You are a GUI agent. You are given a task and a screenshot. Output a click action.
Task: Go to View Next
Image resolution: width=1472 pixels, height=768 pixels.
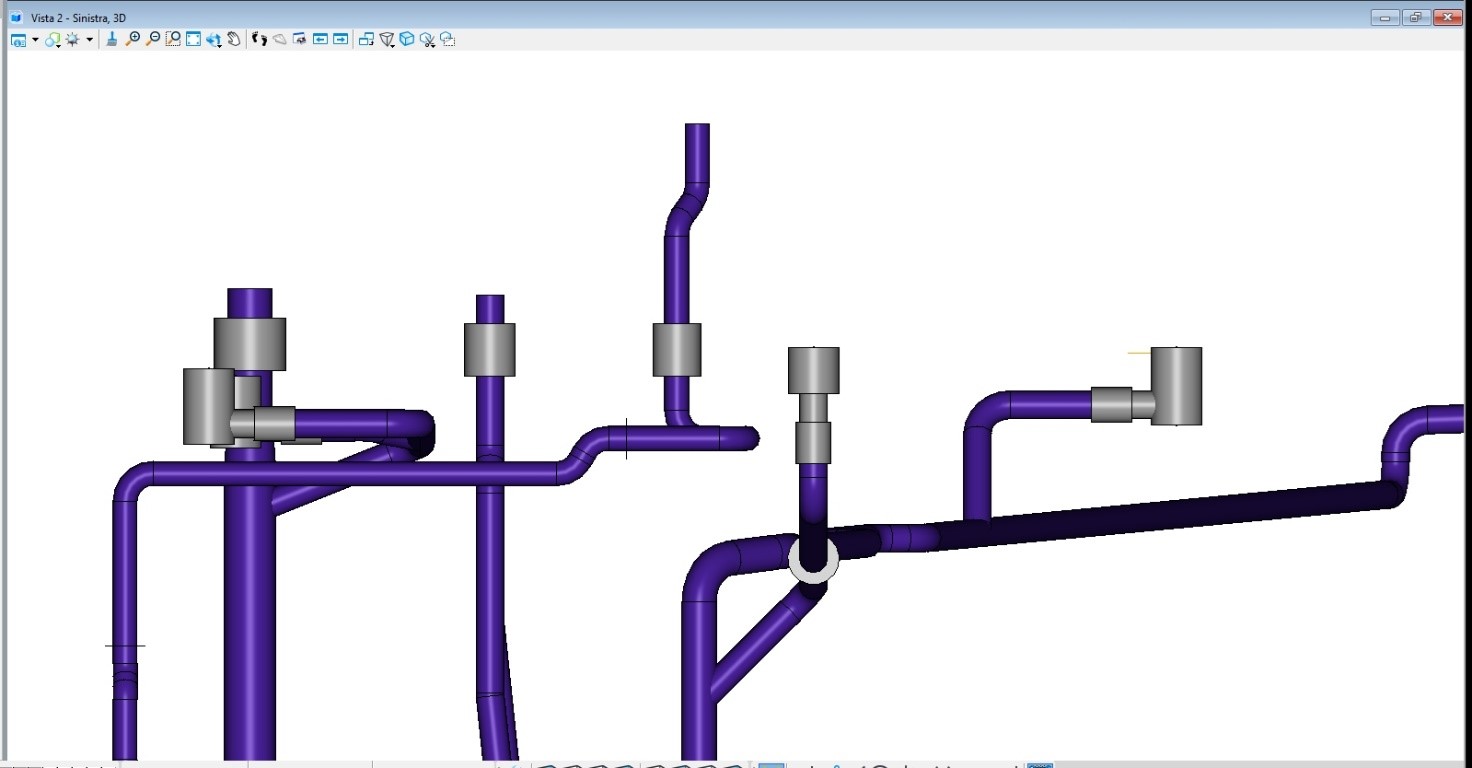click(x=341, y=40)
